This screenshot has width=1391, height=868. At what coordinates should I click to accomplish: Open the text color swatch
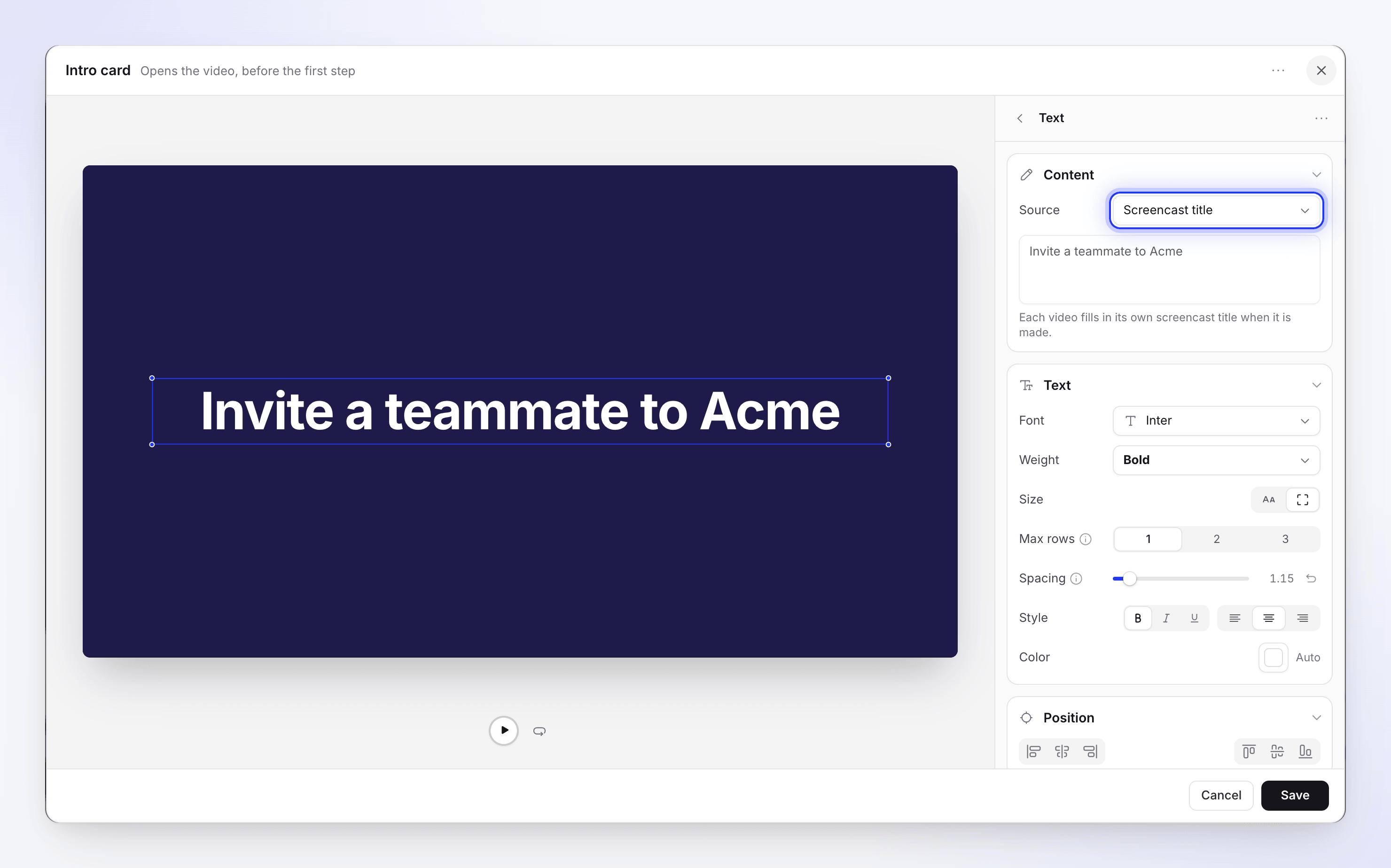click(x=1273, y=657)
